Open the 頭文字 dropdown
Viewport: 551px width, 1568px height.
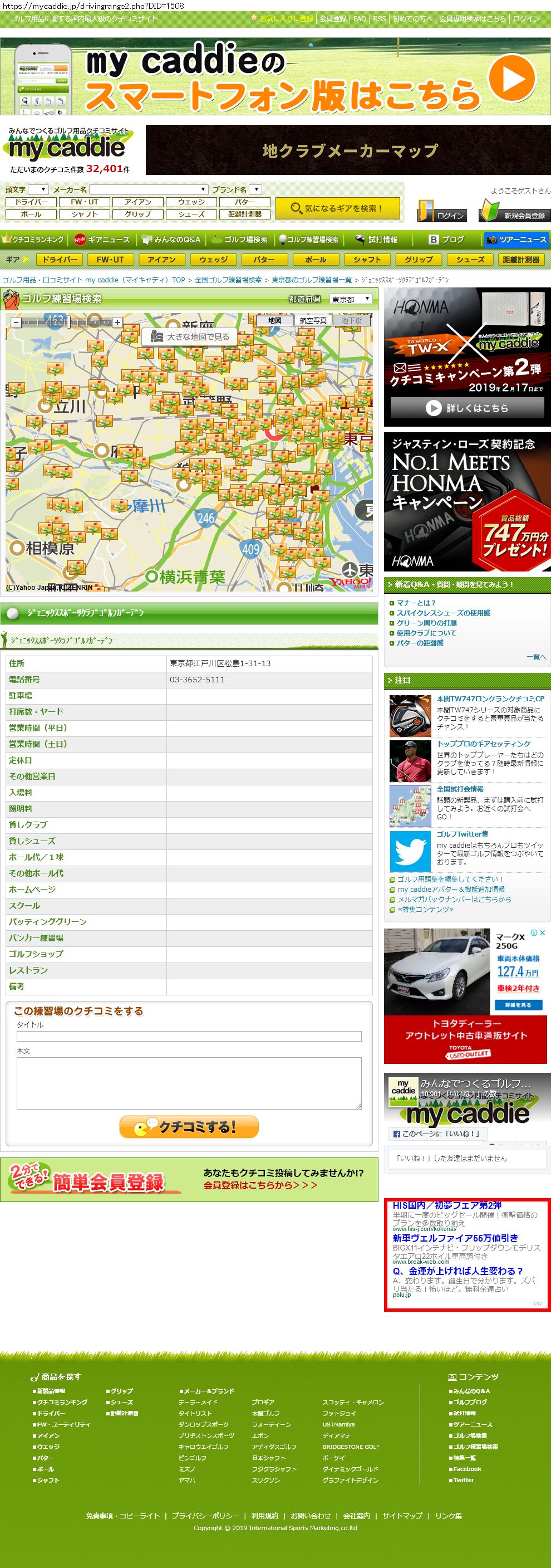click(38, 189)
